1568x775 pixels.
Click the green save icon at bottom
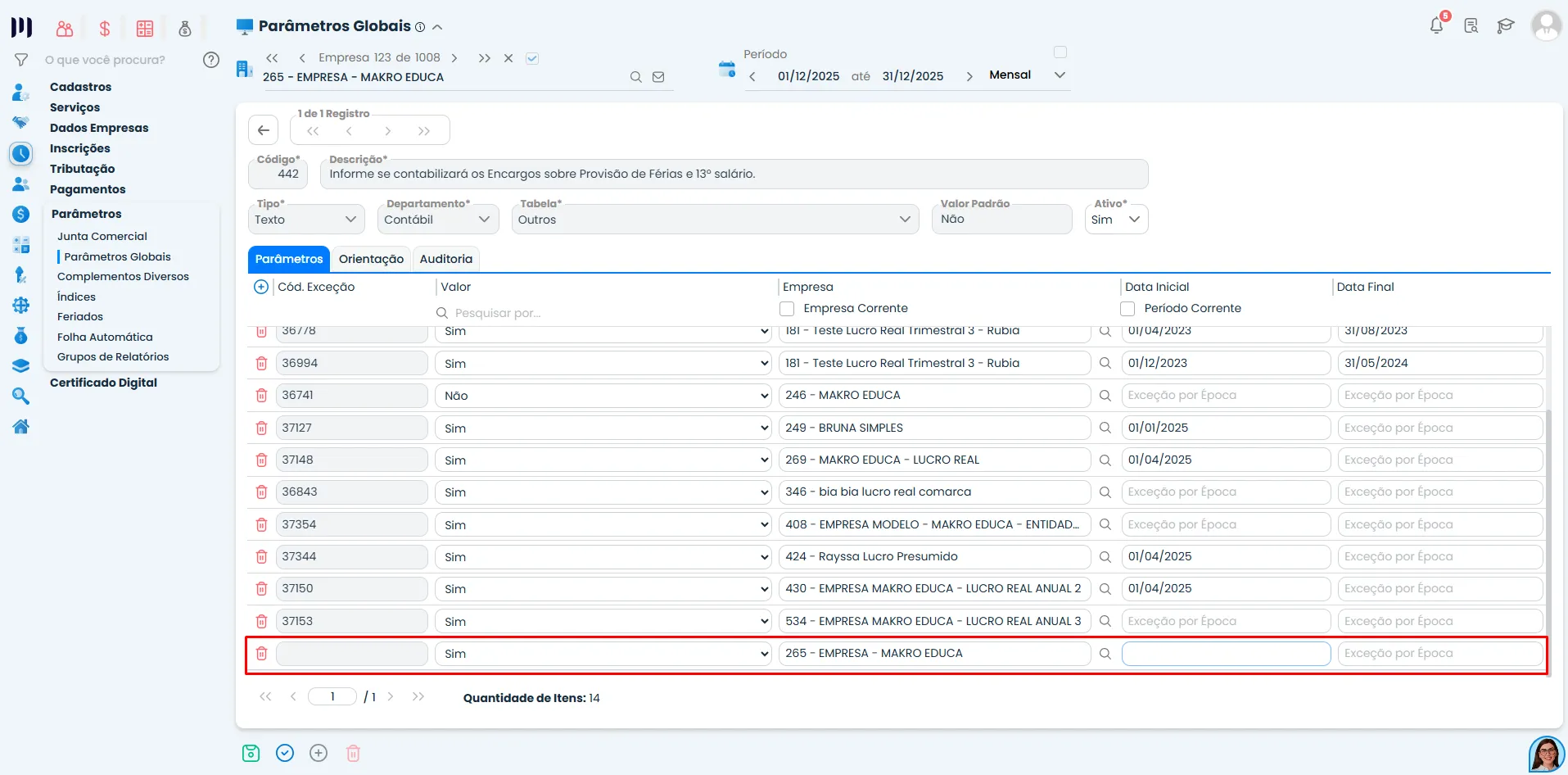click(251, 753)
